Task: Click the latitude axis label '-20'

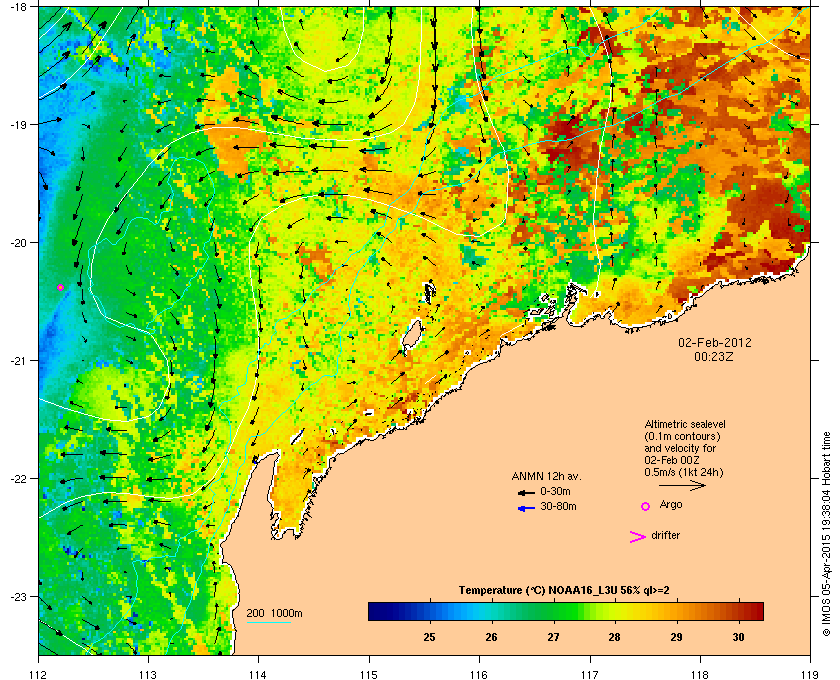Action: click(x=19, y=243)
